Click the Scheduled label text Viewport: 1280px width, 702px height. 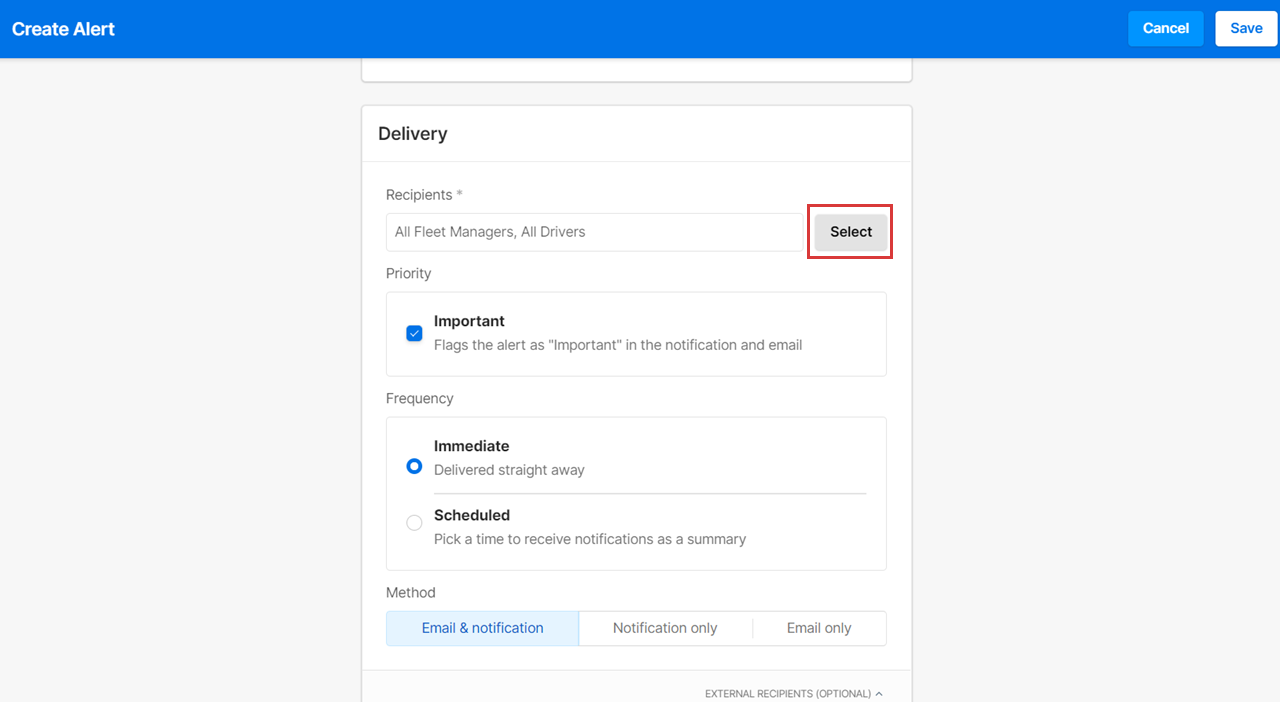click(x=472, y=515)
